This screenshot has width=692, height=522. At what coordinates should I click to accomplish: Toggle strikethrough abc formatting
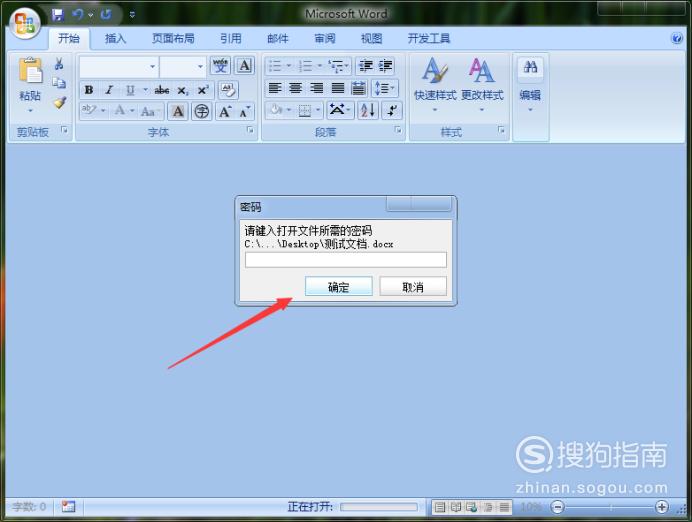162,90
